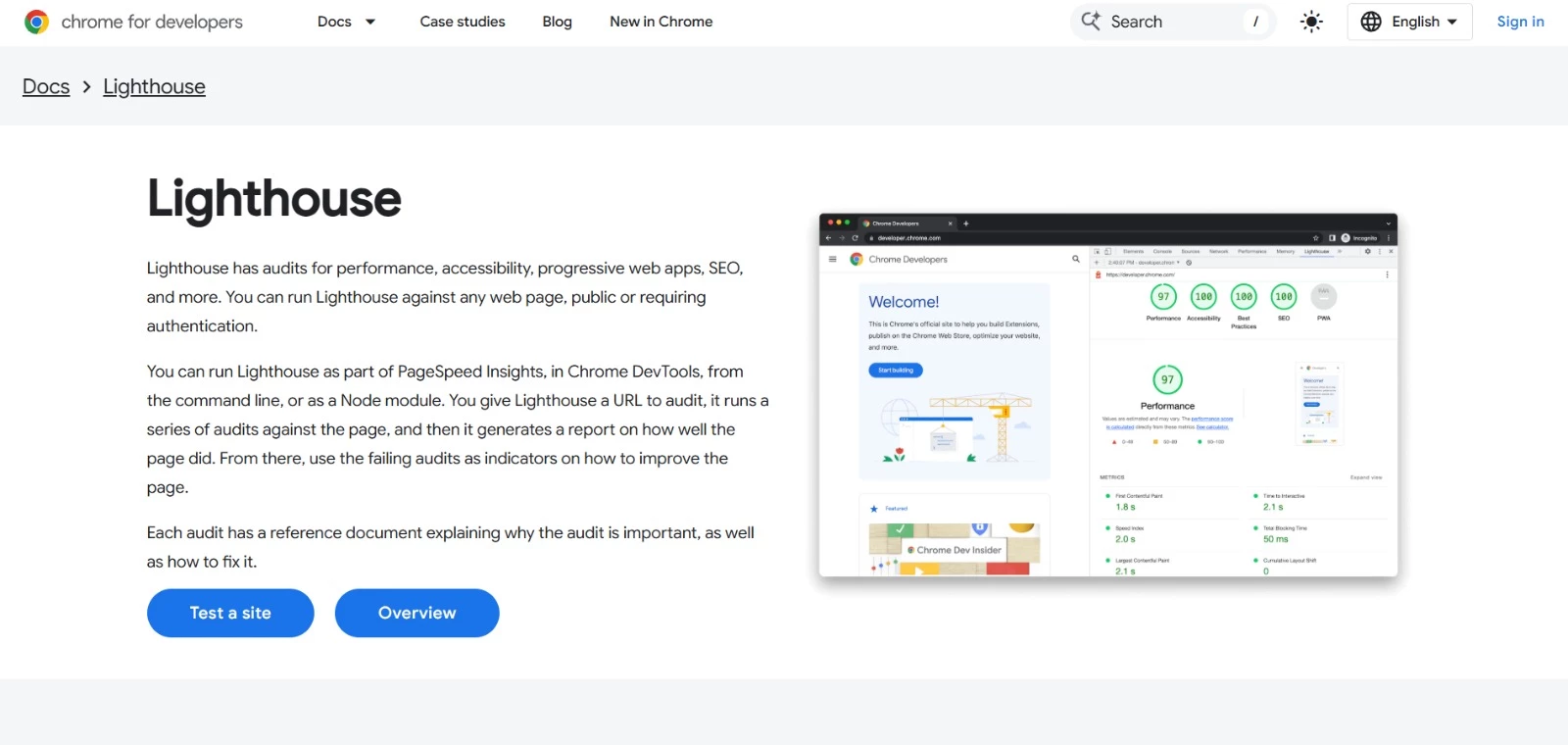Toggle the light/dark theme sun icon
Screen dimensions: 1568x745
point(1311,22)
